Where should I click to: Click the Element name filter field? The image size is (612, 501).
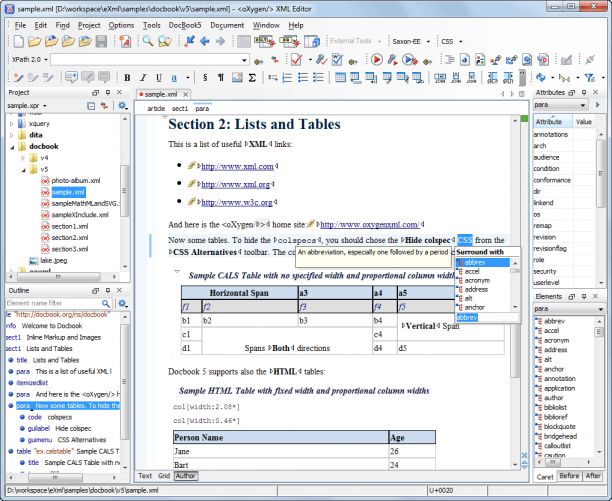point(53,303)
